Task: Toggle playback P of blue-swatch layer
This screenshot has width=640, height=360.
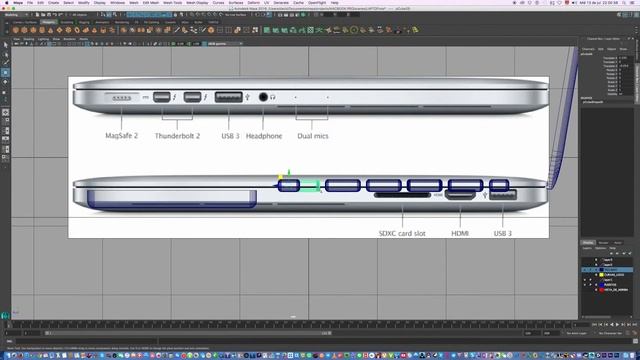Action: click(x=590, y=284)
